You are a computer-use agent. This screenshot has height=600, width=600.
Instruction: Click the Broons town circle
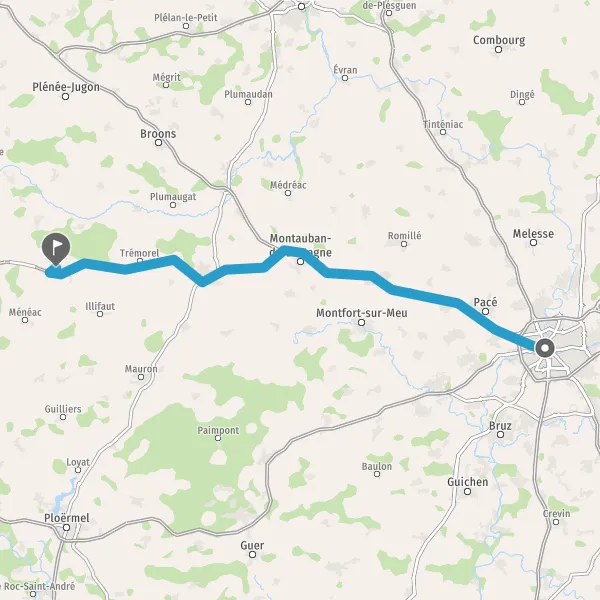click(158, 143)
